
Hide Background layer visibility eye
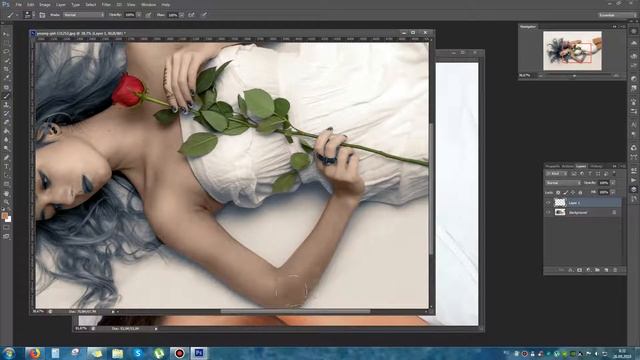coord(548,213)
